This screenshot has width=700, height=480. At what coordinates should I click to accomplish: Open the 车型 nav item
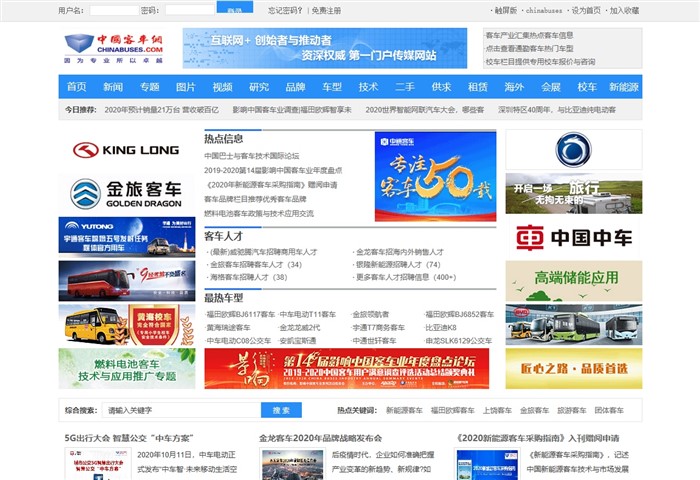pyautogui.click(x=332, y=87)
